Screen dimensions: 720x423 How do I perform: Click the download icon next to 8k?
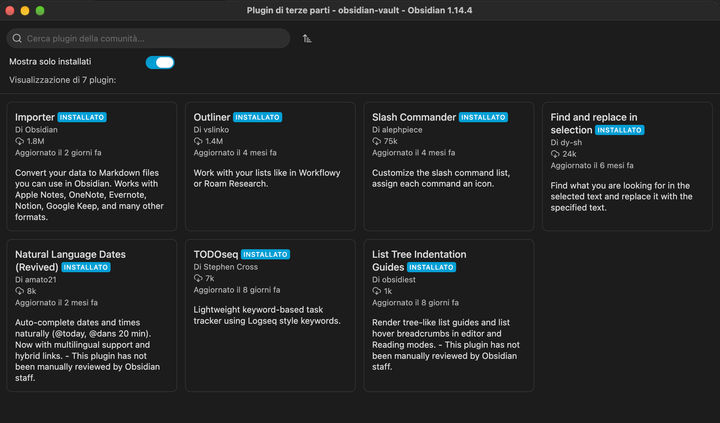click(19, 291)
